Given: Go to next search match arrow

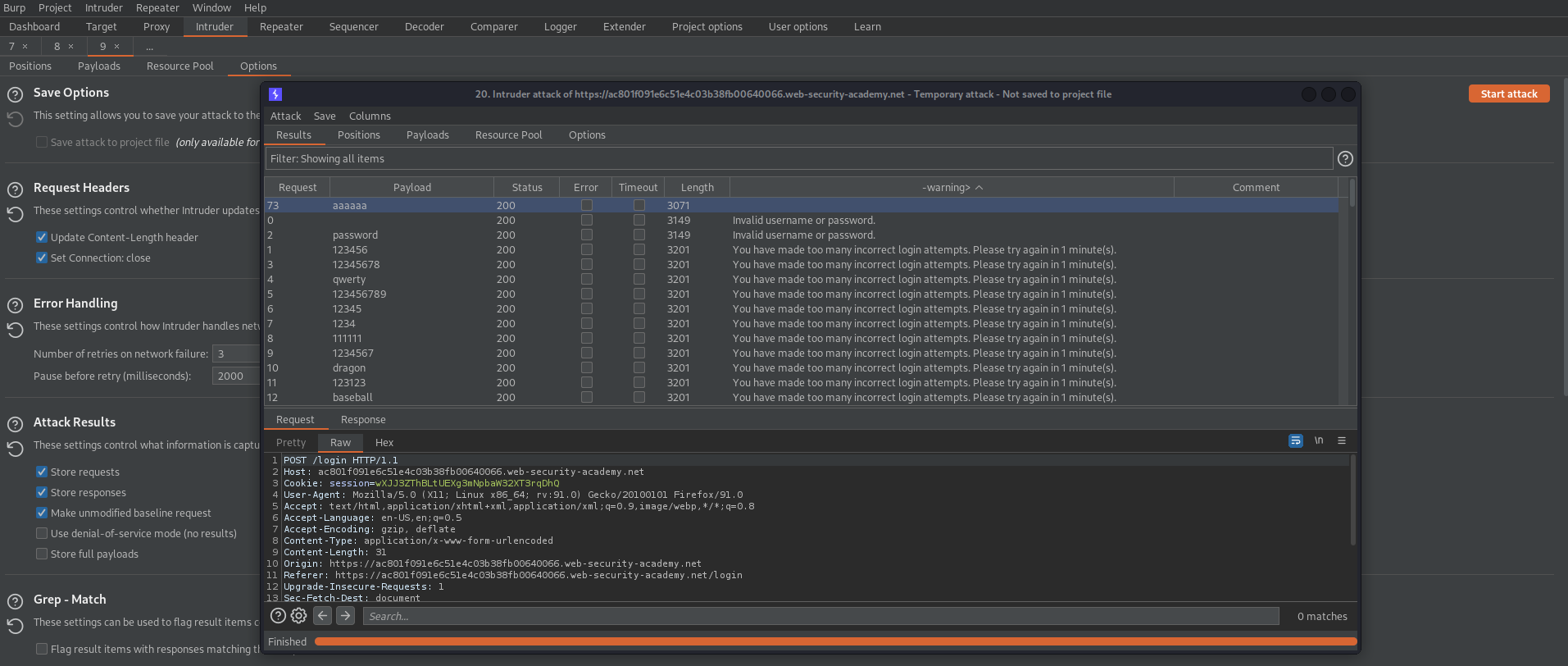Looking at the screenshot, I should tap(346, 616).
